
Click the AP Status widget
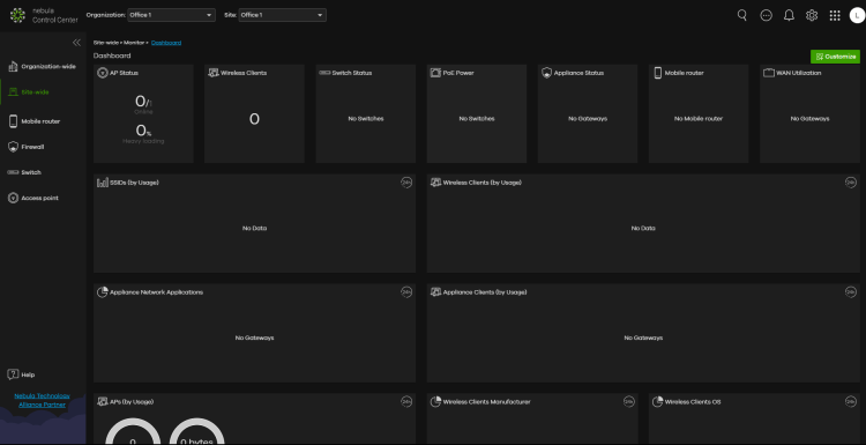(144, 113)
